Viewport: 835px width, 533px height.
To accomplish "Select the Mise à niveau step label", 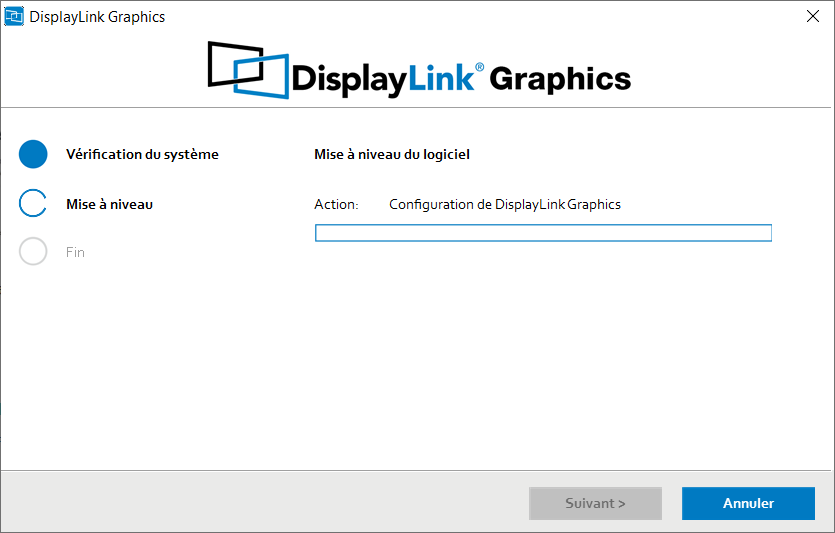I will [109, 204].
